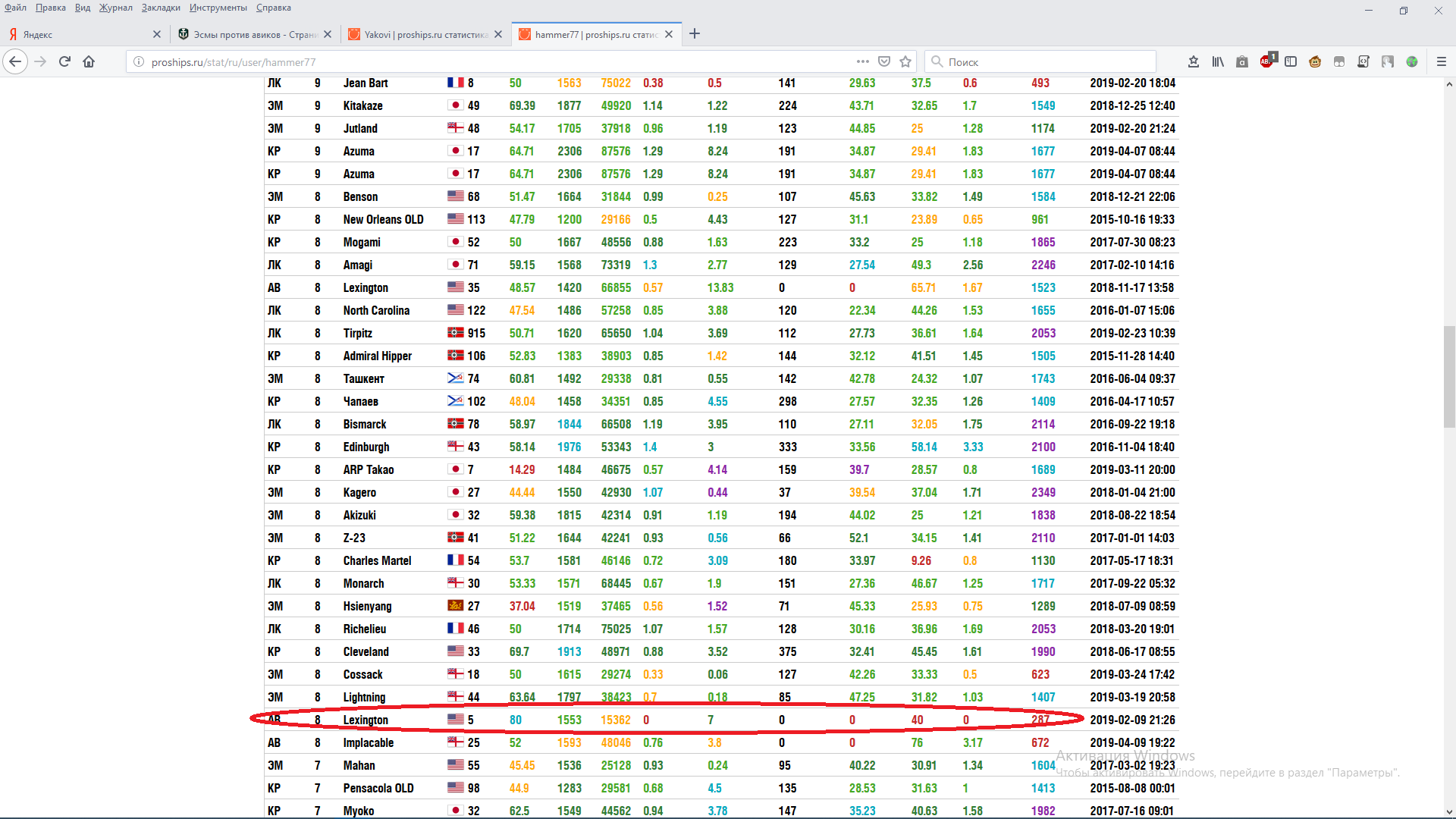Click the Tirpitz ship name
This screenshot has width=1456, height=819.
click(357, 333)
